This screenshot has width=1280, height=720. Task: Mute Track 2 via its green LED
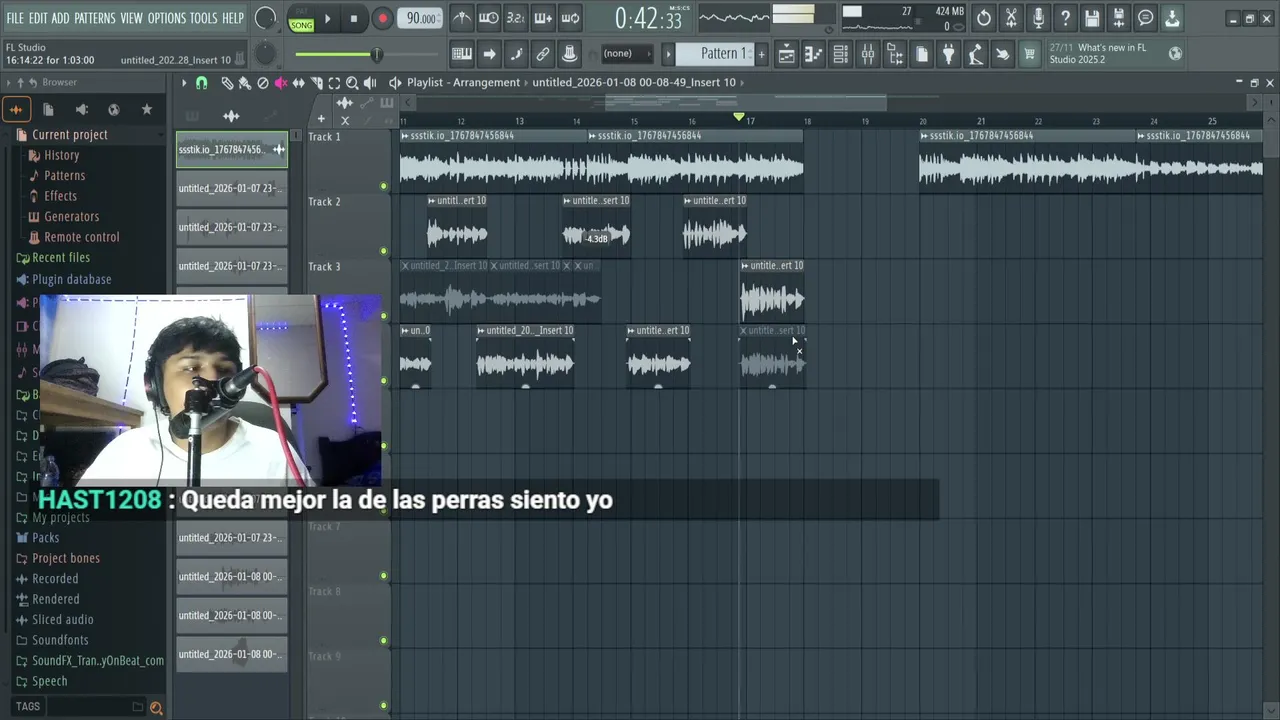tap(383, 251)
